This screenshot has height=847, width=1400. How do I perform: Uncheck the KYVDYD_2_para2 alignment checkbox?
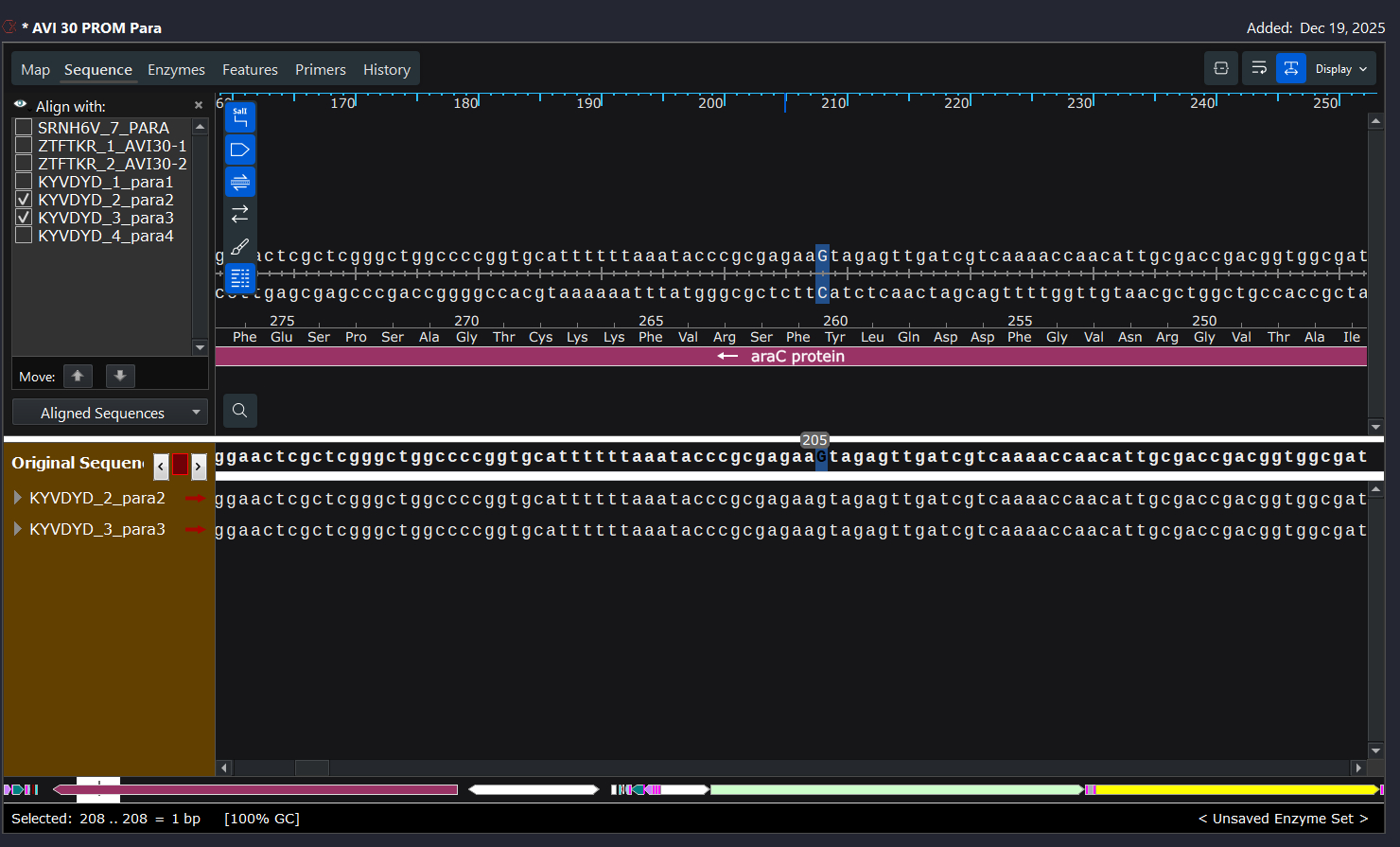(25, 200)
